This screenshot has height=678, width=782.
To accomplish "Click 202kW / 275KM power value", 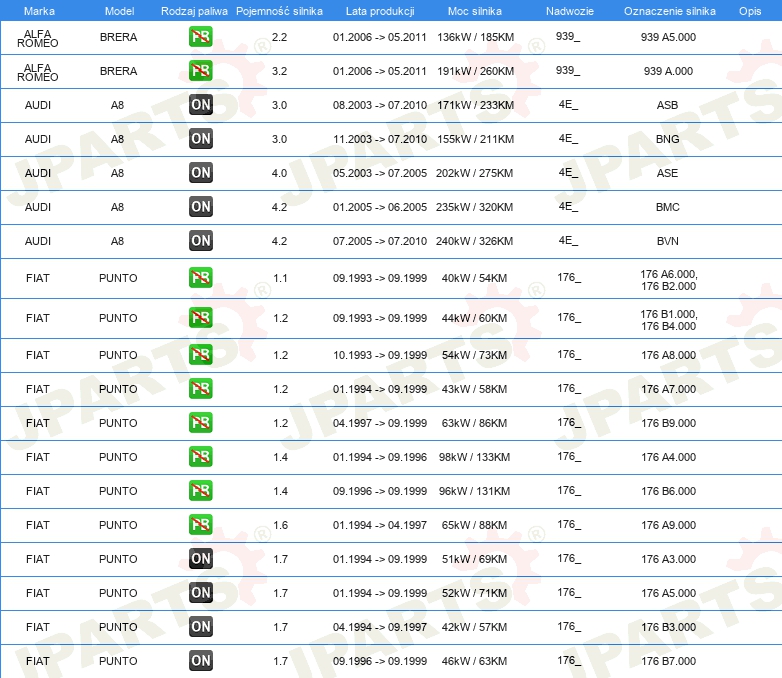I will coord(474,173).
